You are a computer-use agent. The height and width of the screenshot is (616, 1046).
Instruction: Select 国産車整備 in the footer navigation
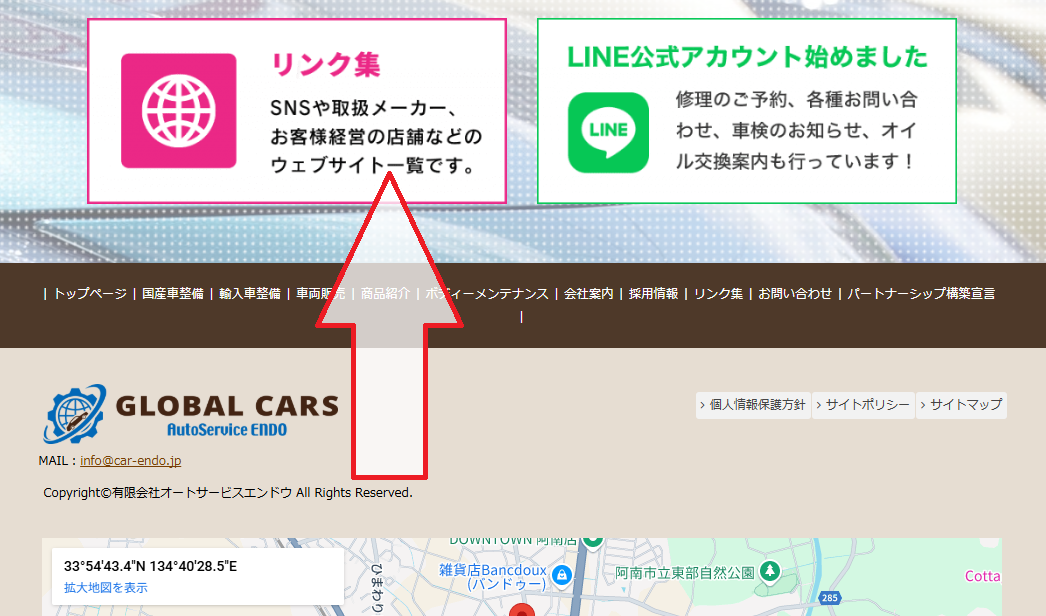click(172, 294)
